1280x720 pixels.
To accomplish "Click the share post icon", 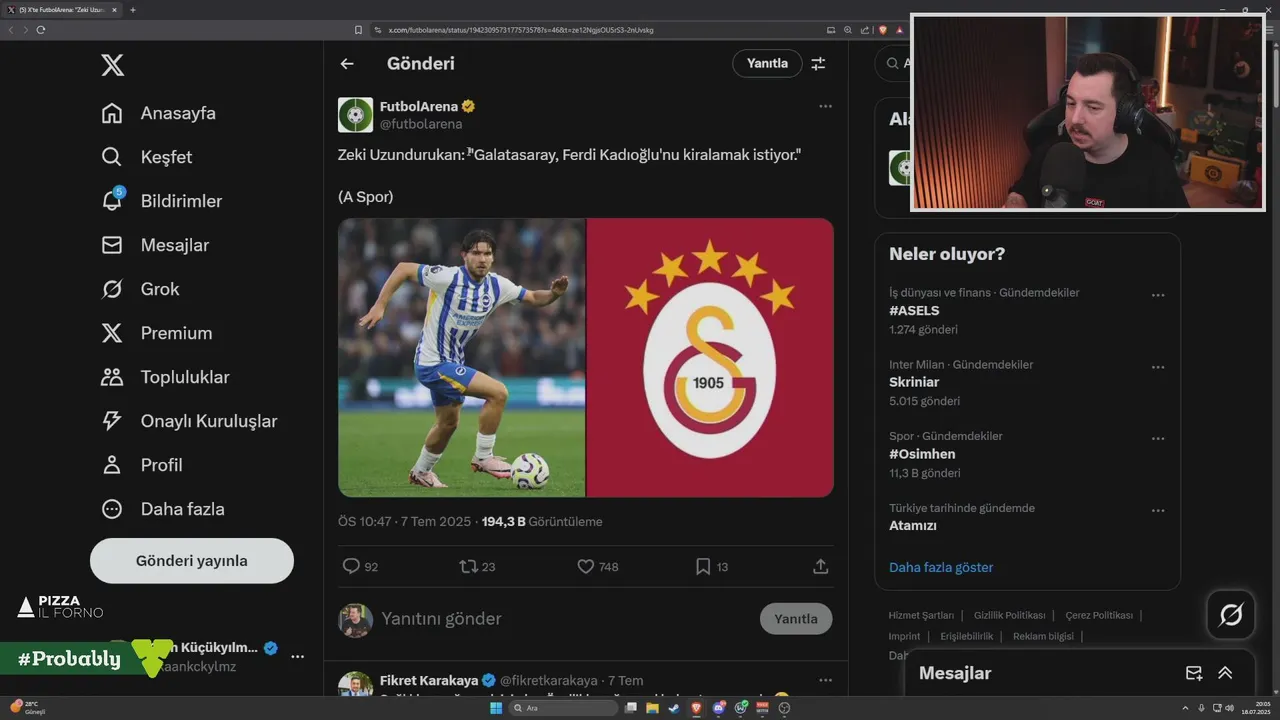I will click(x=821, y=566).
